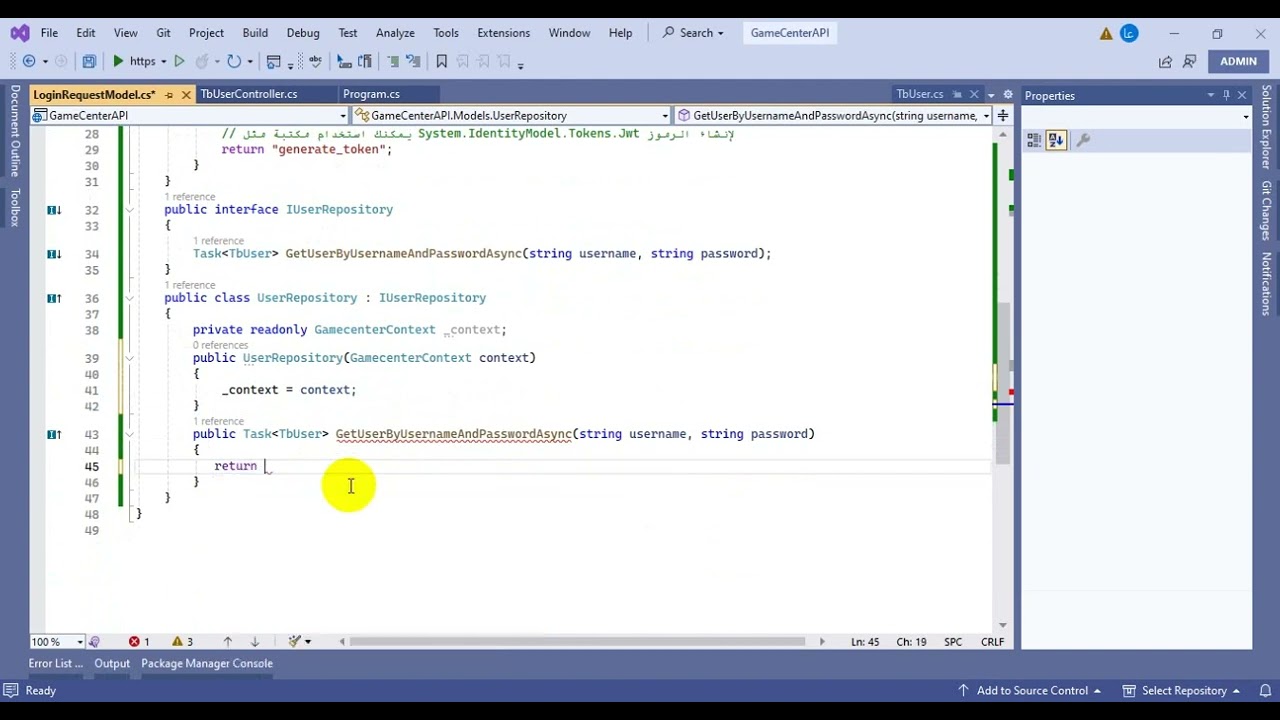Click the error count indicator showing 1
The image size is (1280, 720).
click(139, 641)
